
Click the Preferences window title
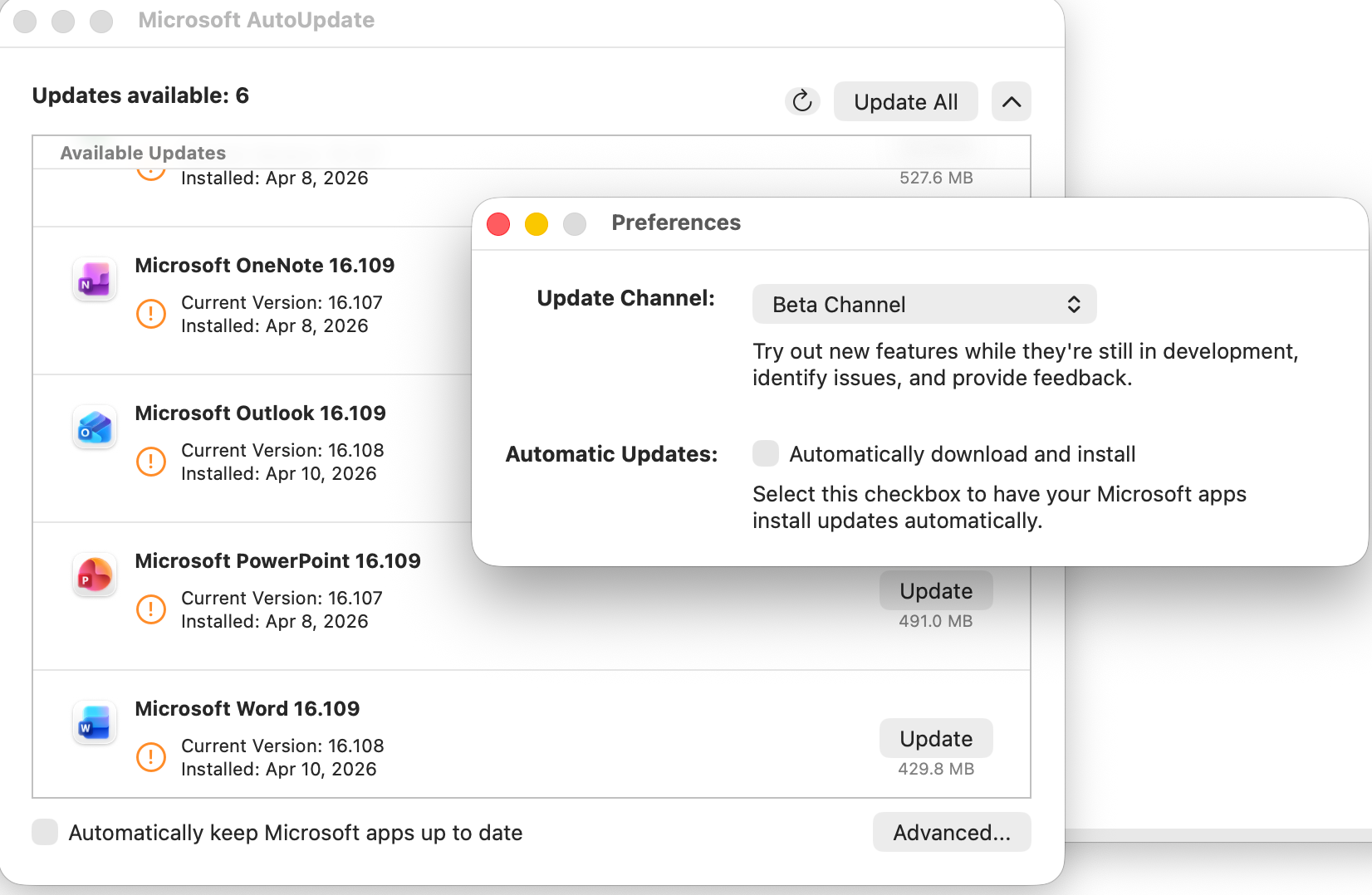tap(676, 223)
